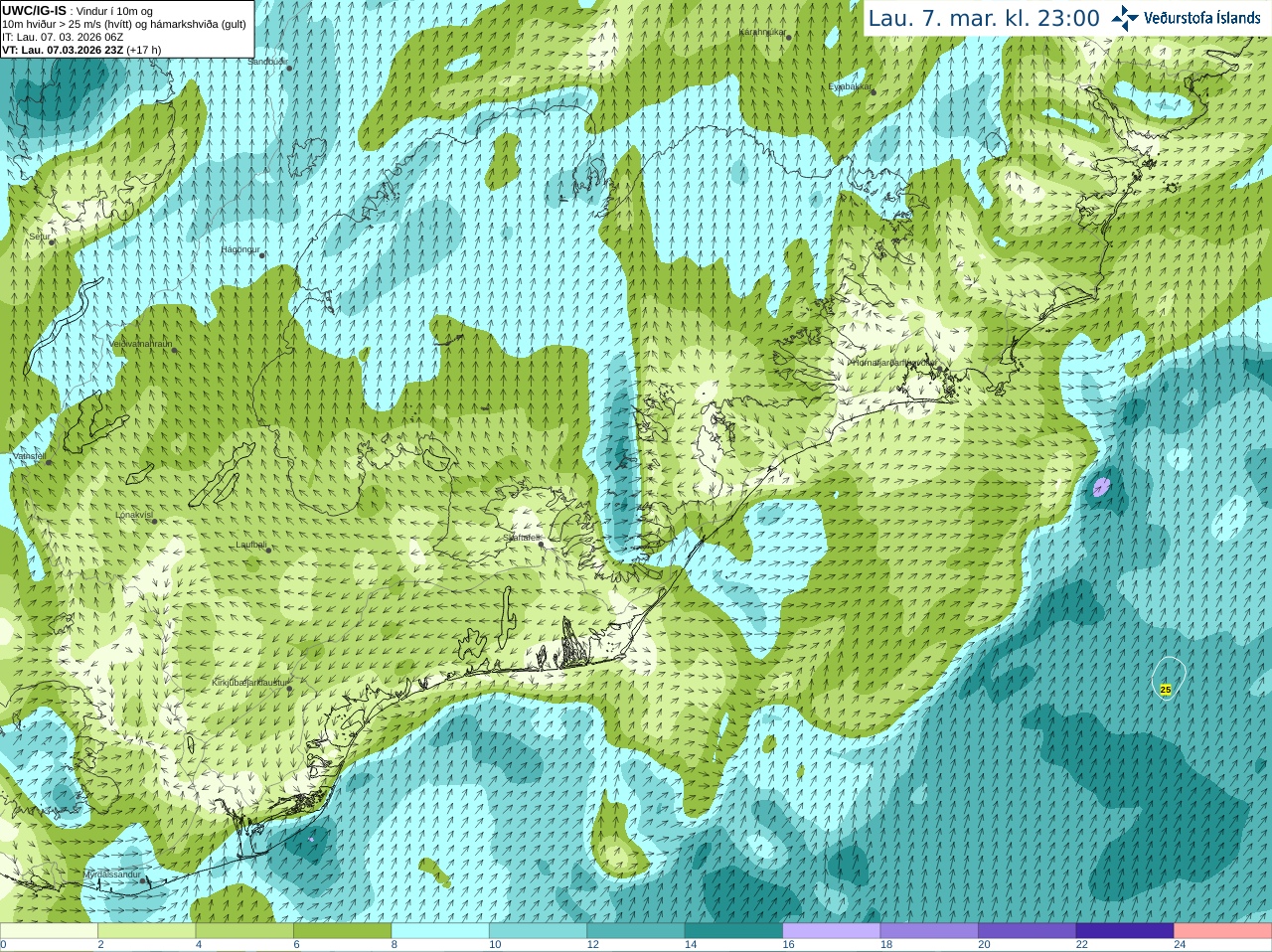This screenshot has height=952, width=1272.
Task: Click the Skaftafell station dot
Action: 542,544
